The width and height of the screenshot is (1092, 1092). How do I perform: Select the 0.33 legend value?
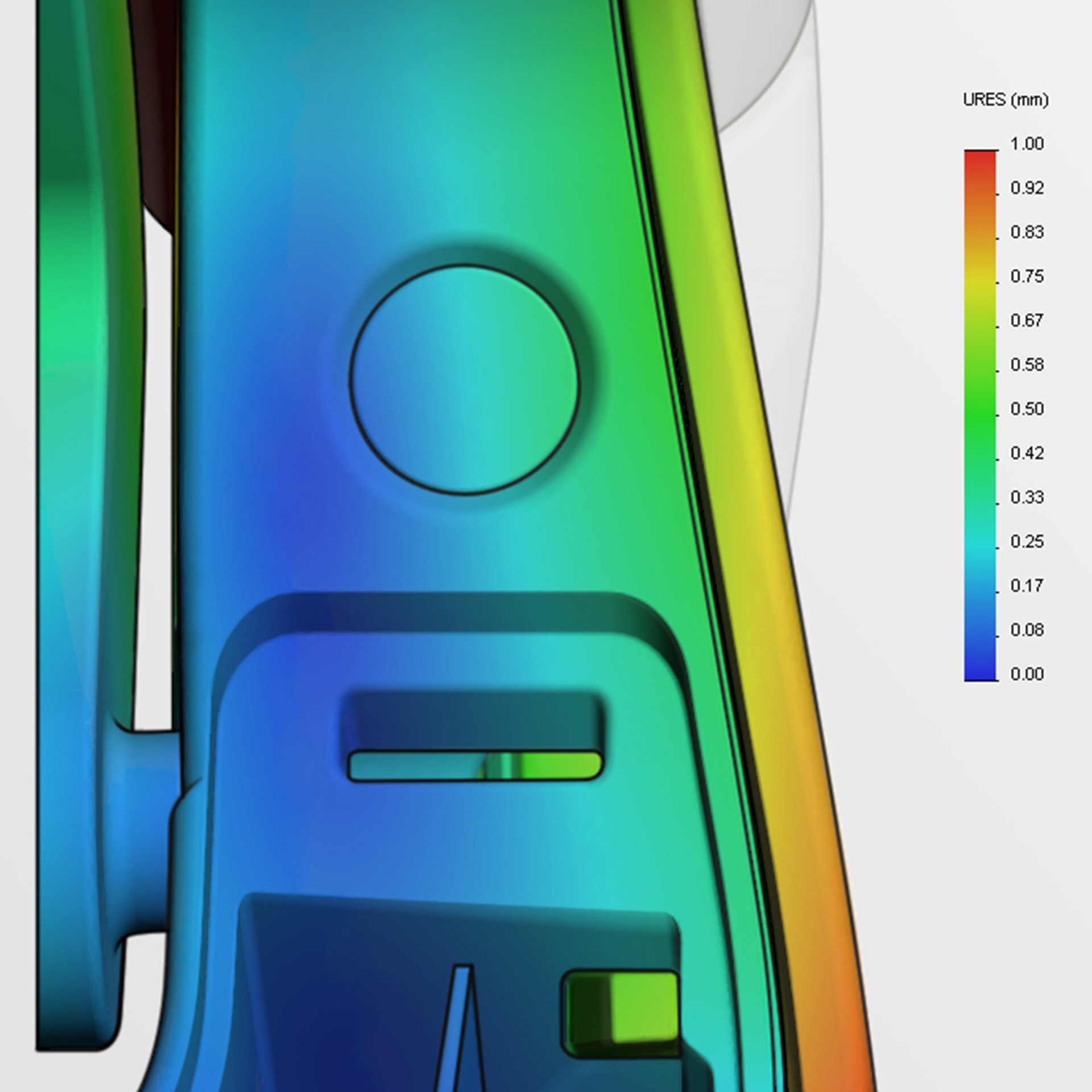[1027, 497]
